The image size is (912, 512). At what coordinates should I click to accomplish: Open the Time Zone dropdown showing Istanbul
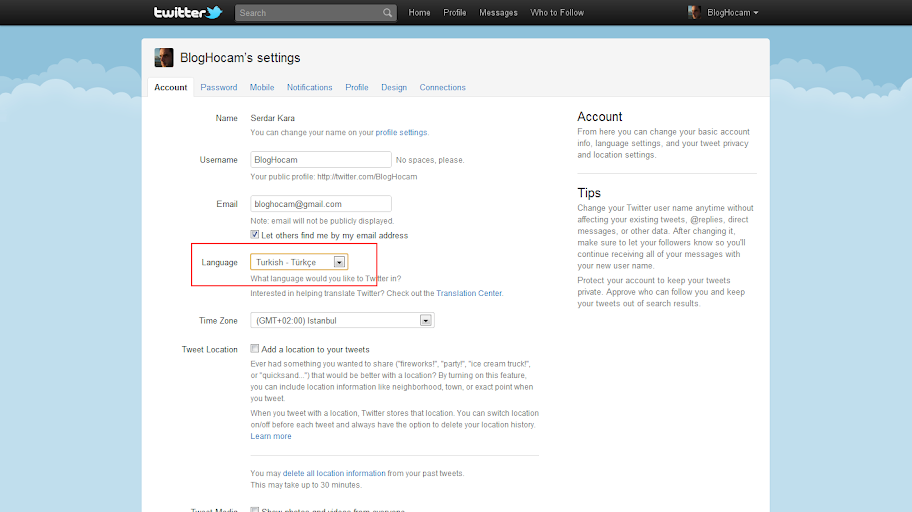(x=343, y=321)
